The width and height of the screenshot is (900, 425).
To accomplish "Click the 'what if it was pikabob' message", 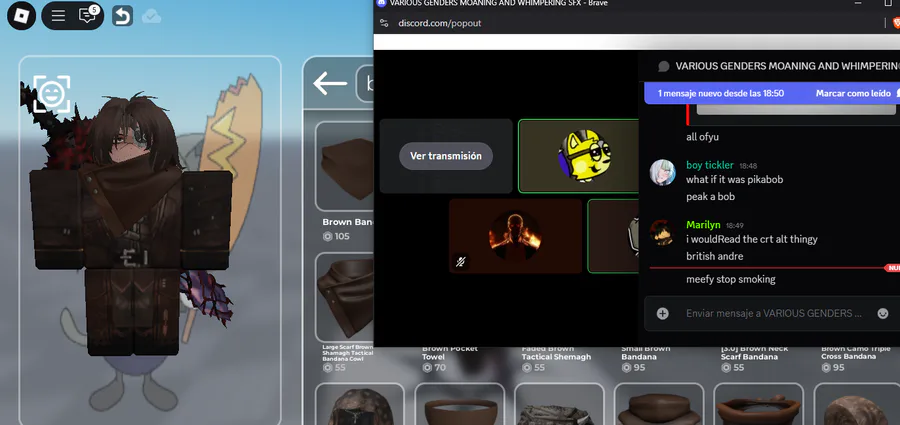I will [734, 180].
